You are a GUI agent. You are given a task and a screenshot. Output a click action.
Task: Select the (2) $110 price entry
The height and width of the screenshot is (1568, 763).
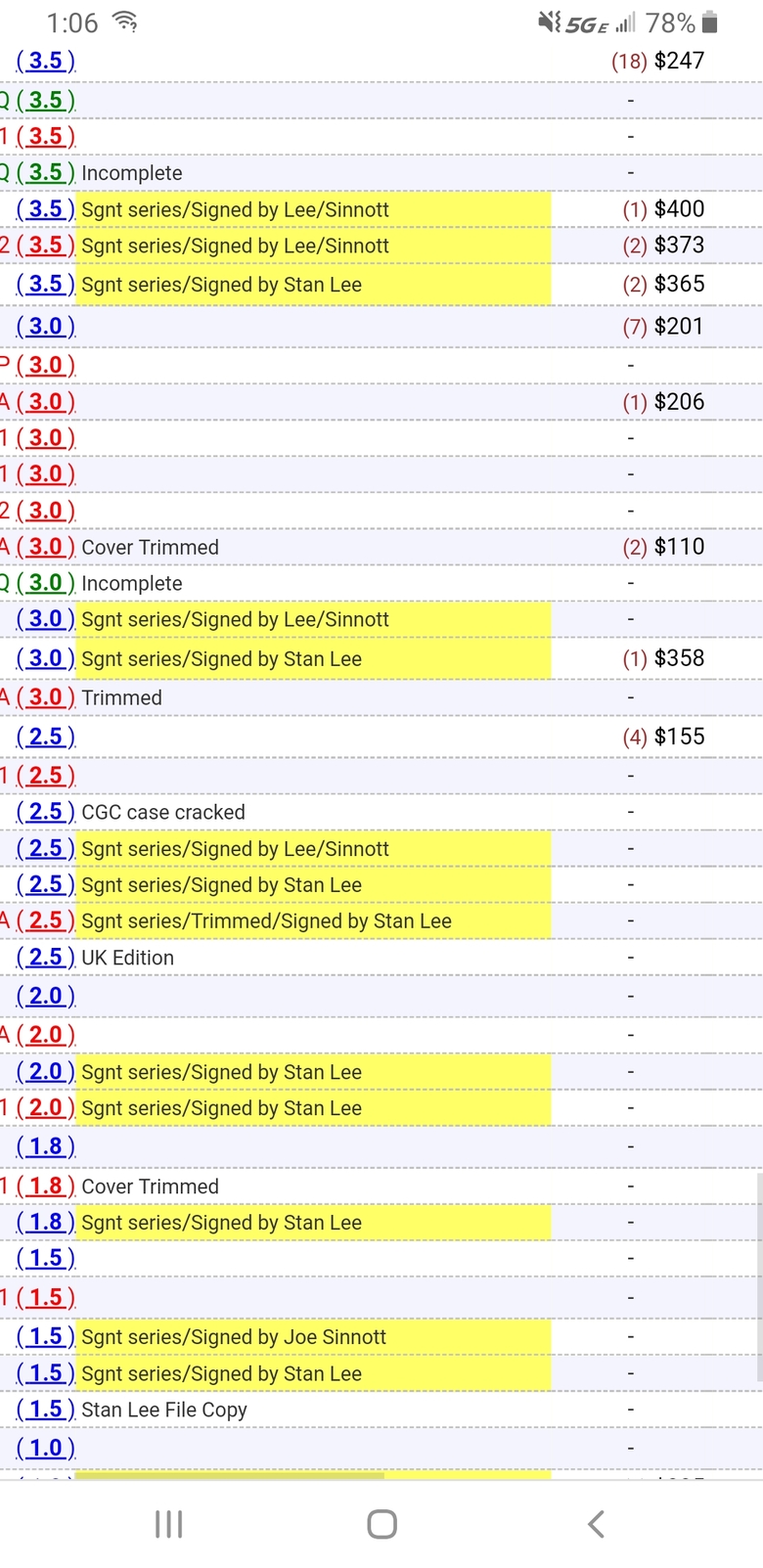(664, 547)
